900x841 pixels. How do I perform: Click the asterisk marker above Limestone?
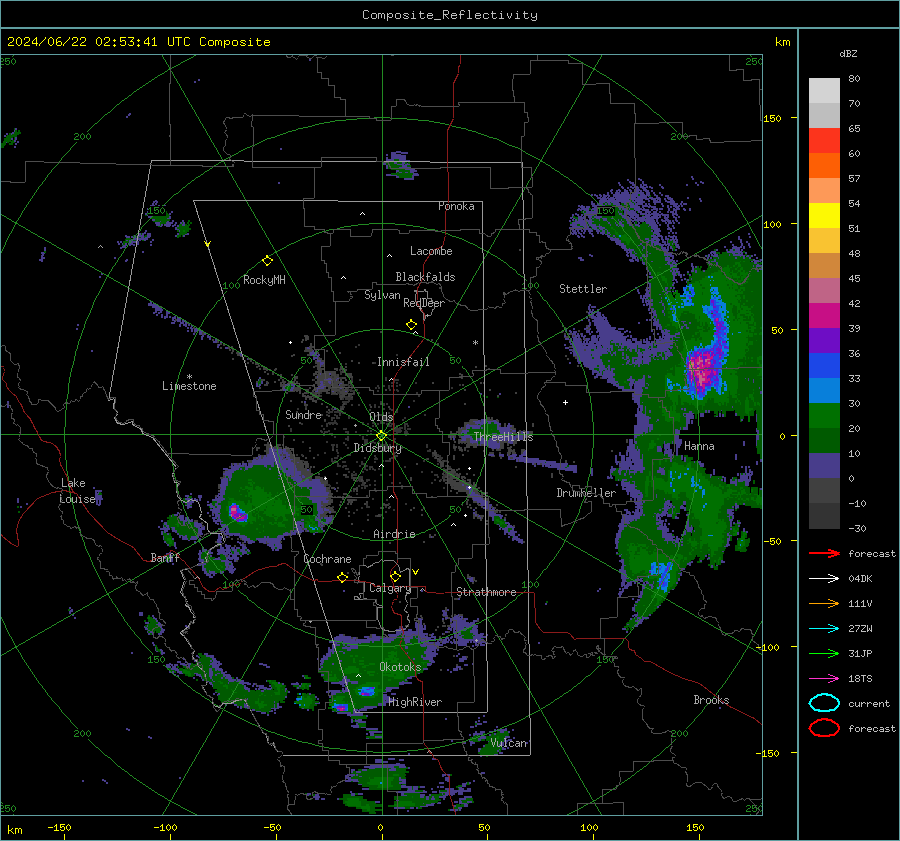pyautogui.click(x=189, y=377)
